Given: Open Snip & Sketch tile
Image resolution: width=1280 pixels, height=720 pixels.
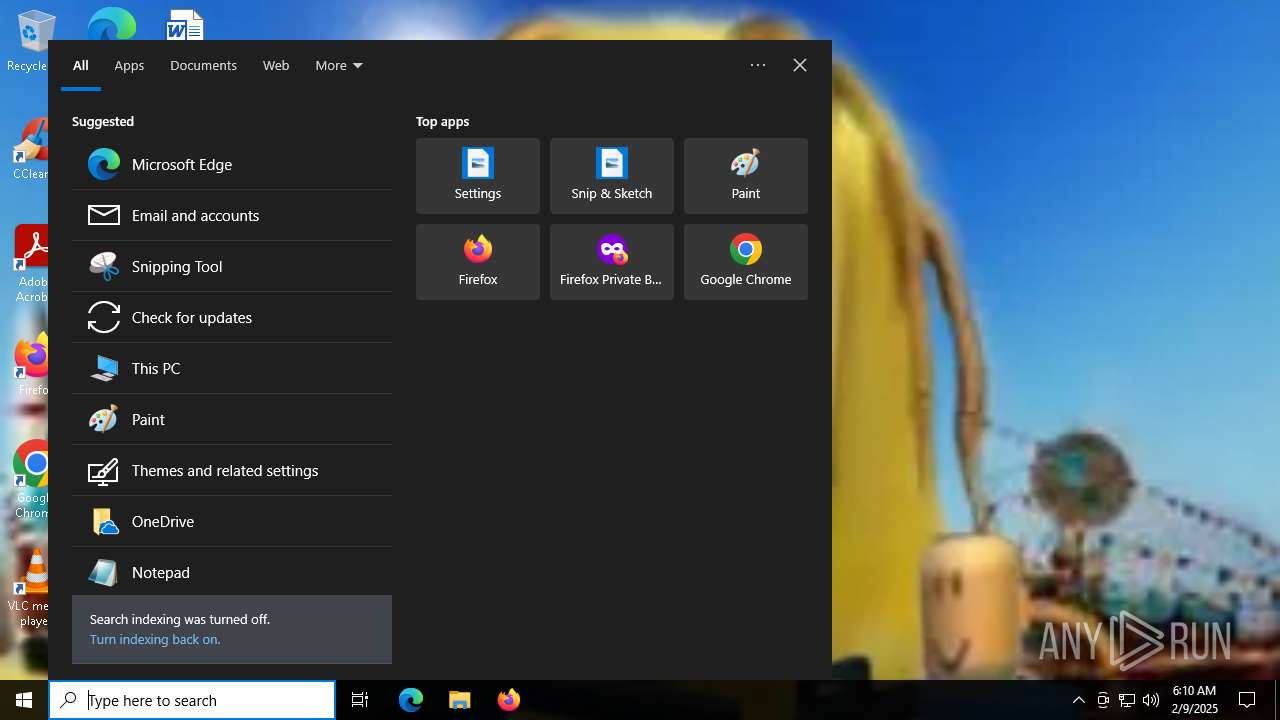Looking at the screenshot, I should 612,176.
